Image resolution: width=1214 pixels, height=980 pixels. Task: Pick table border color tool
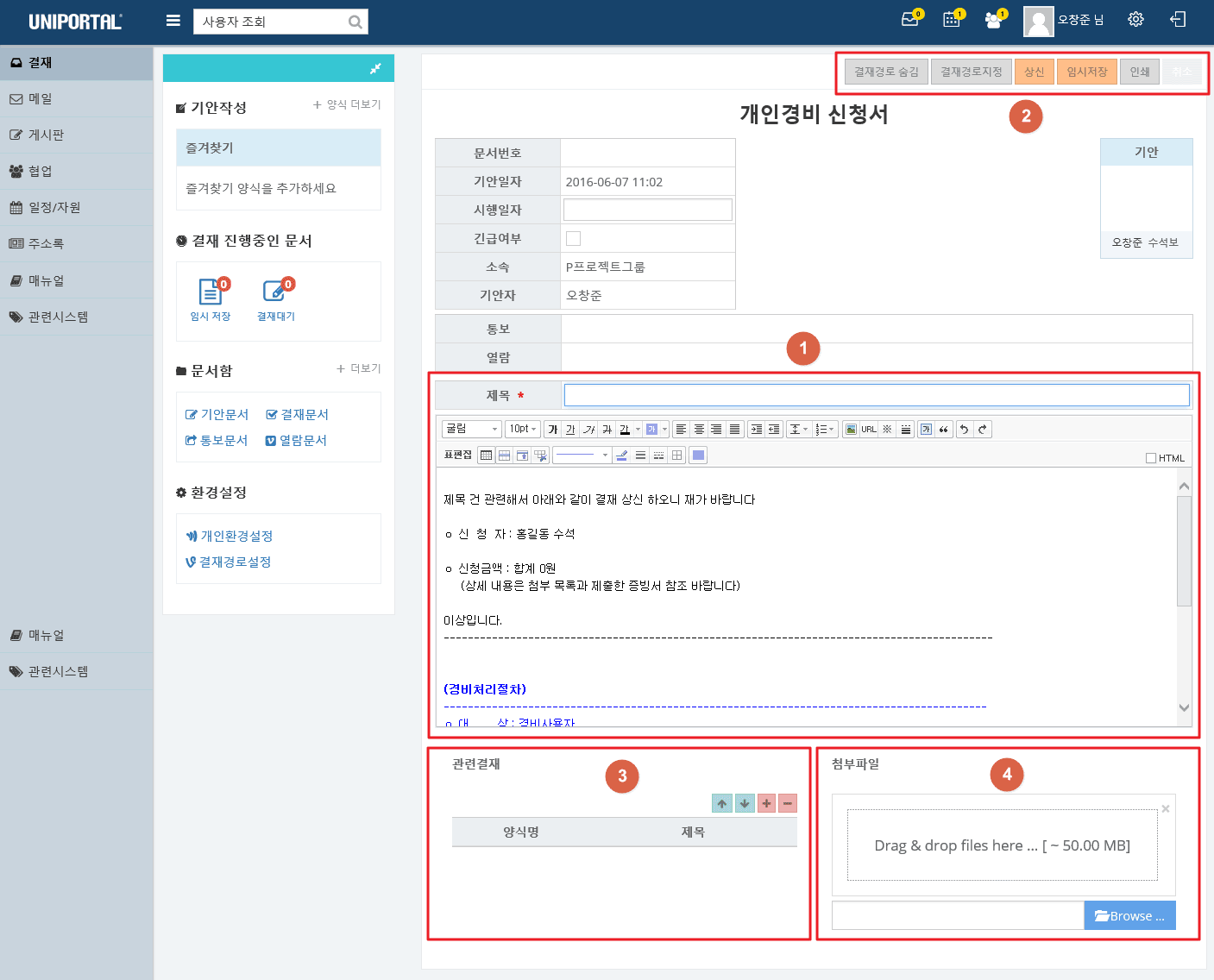(621, 455)
